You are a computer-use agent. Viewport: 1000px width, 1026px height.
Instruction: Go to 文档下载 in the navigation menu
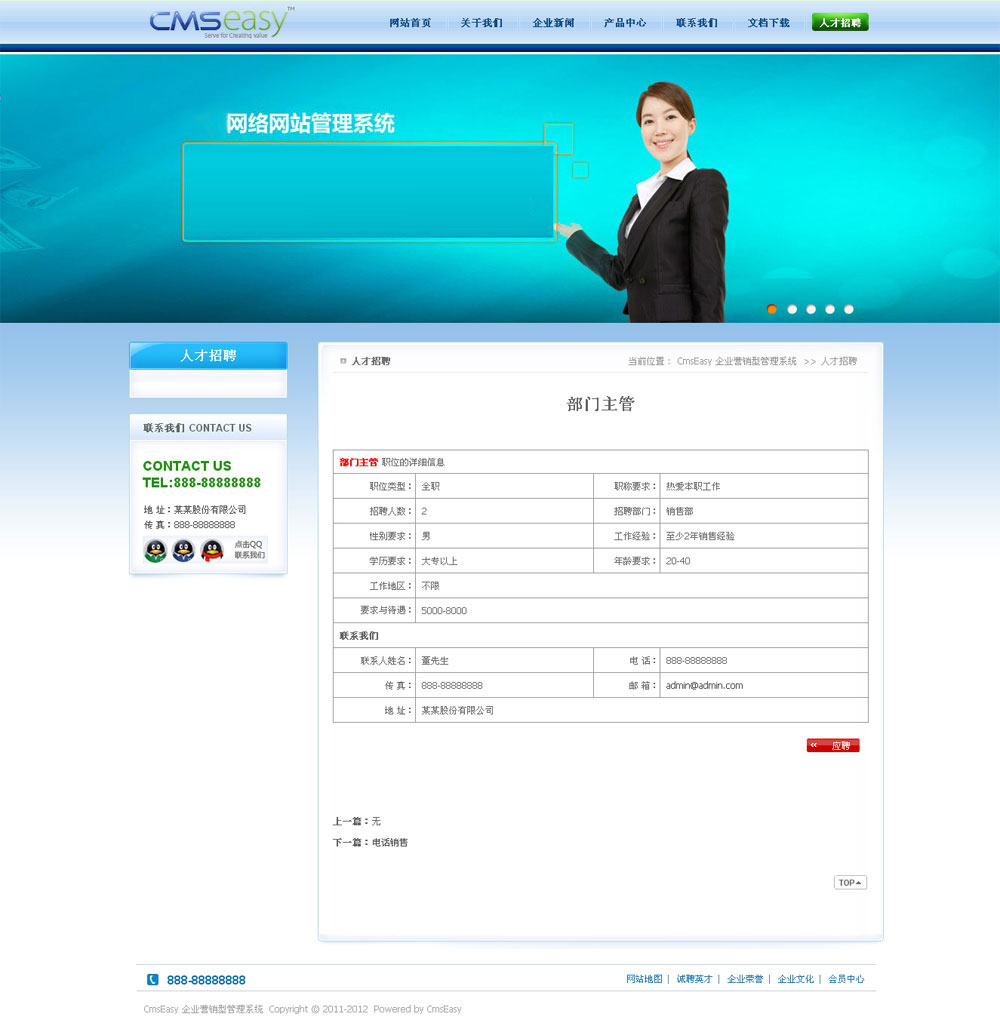(768, 23)
